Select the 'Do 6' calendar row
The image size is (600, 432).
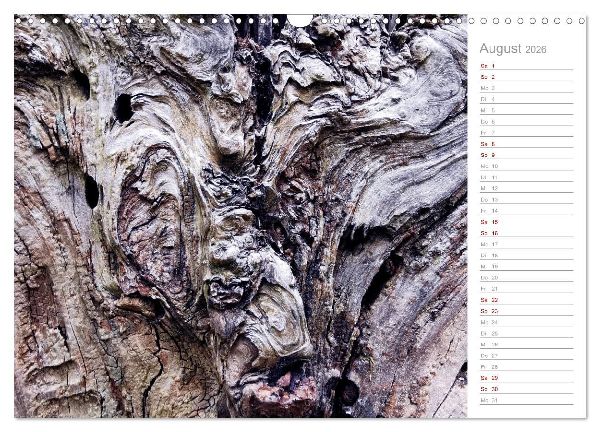(527, 122)
